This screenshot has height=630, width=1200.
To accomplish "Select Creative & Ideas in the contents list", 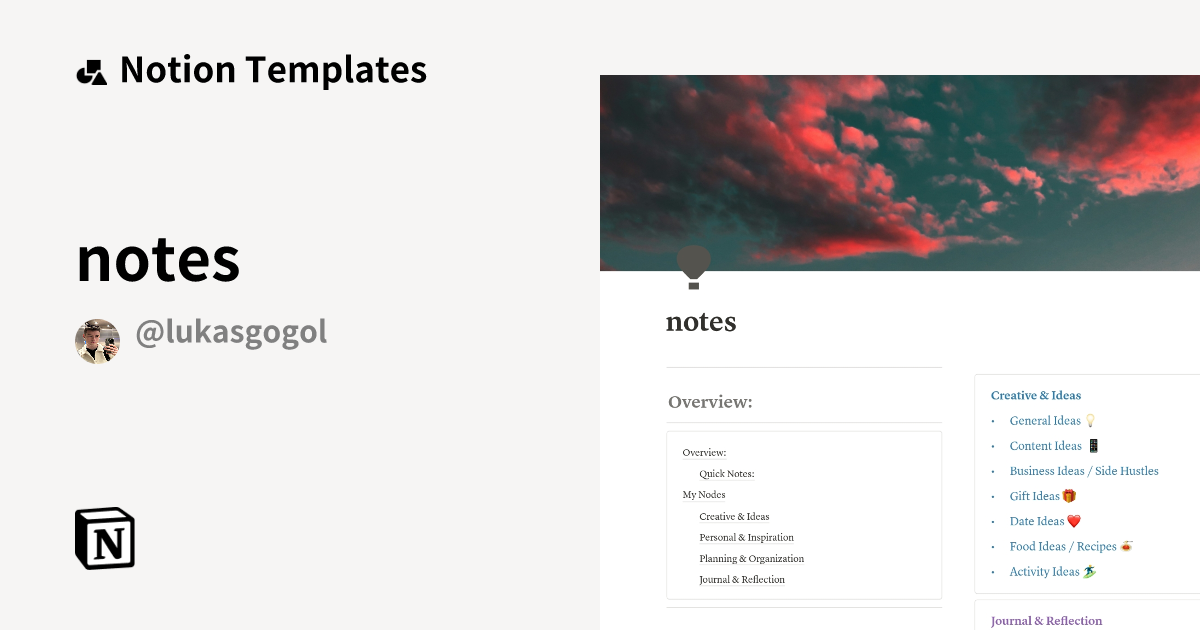I will pos(734,516).
